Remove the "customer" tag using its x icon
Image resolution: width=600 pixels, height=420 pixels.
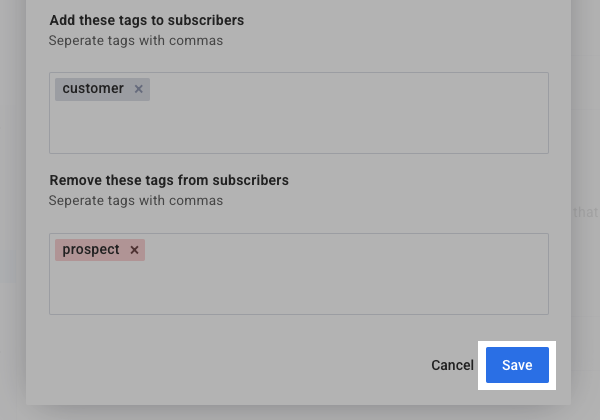tap(139, 89)
